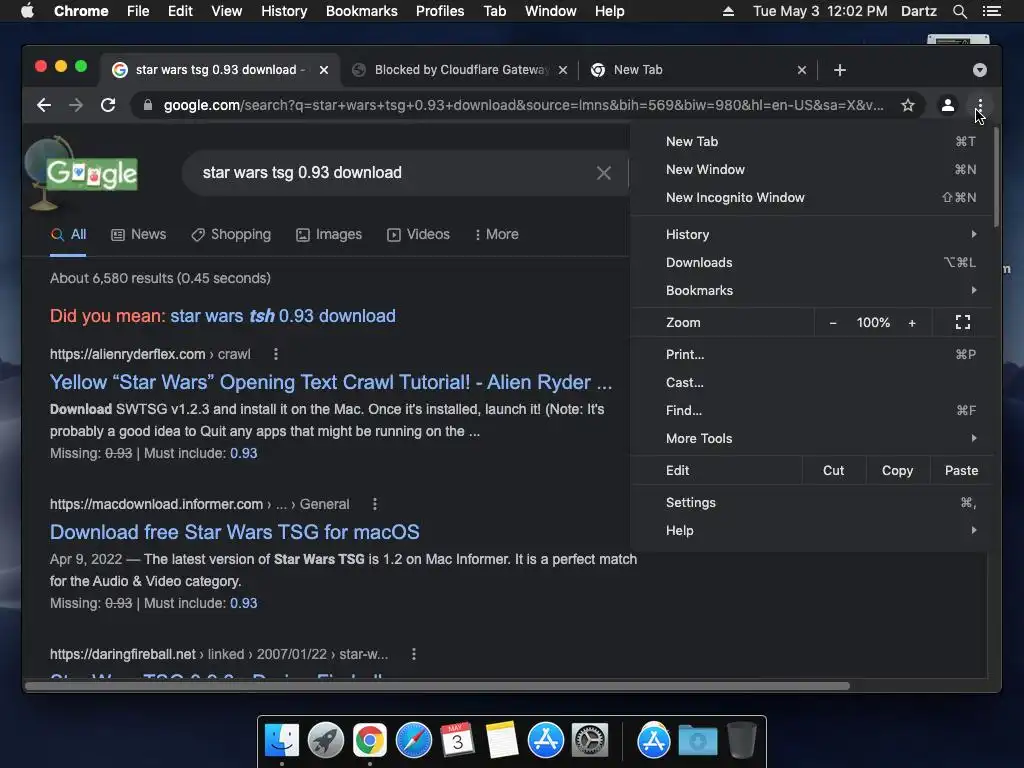Open the Yellow Star Wars Opening Text Crawl result
The width and height of the screenshot is (1024, 768).
tap(330, 382)
